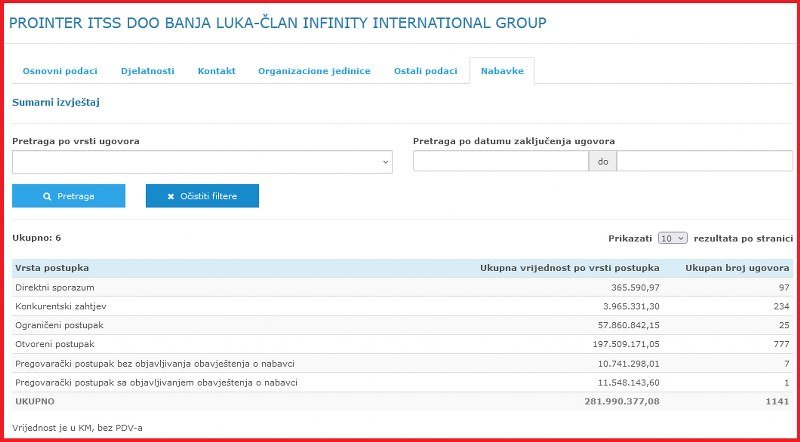Screen dimensions: 800x442
Task: Click the PROINTER ITSS company title
Action: coord(278,23)
